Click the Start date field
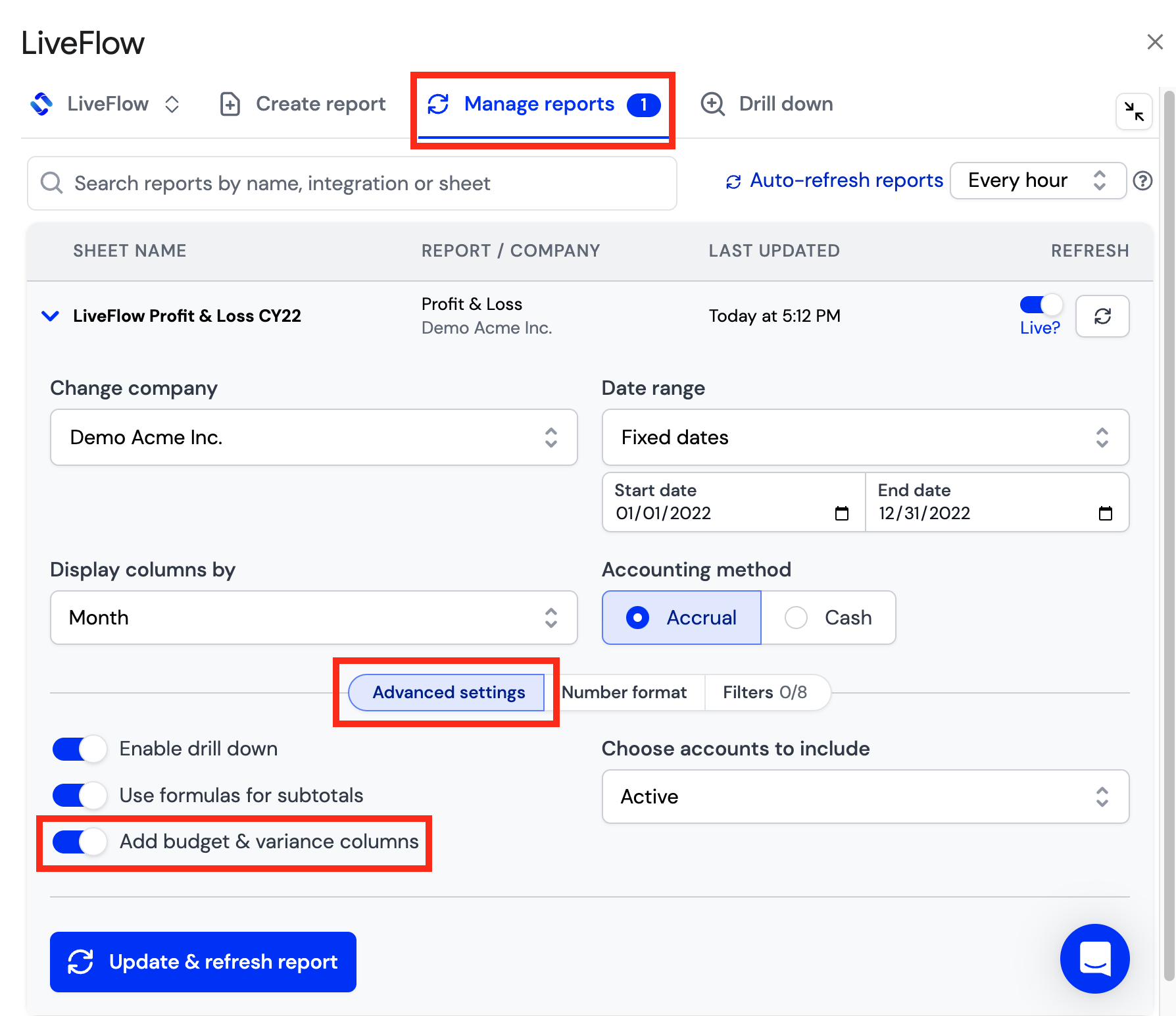This screenshot has width=1176, height=1016. click(734, 502)
